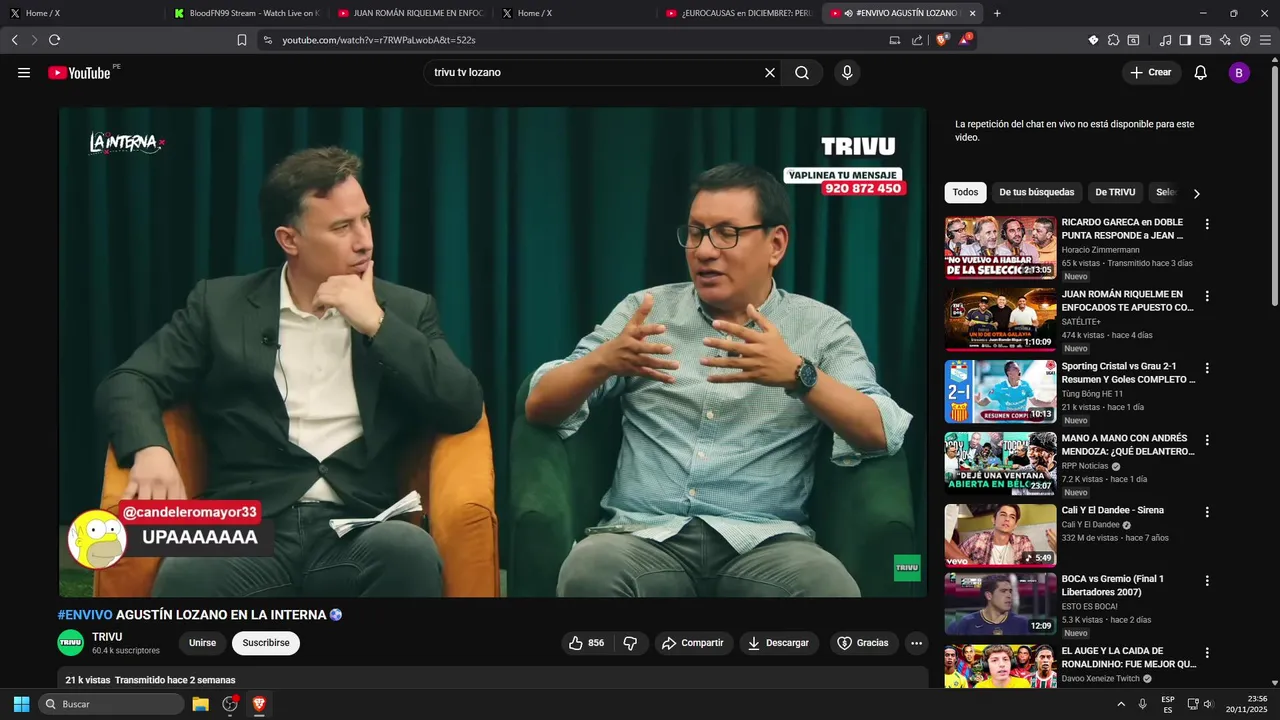Open Leo AI sparkle icon
The width and height of the screenshot is (1280, 720).
tap(1225, 40)
